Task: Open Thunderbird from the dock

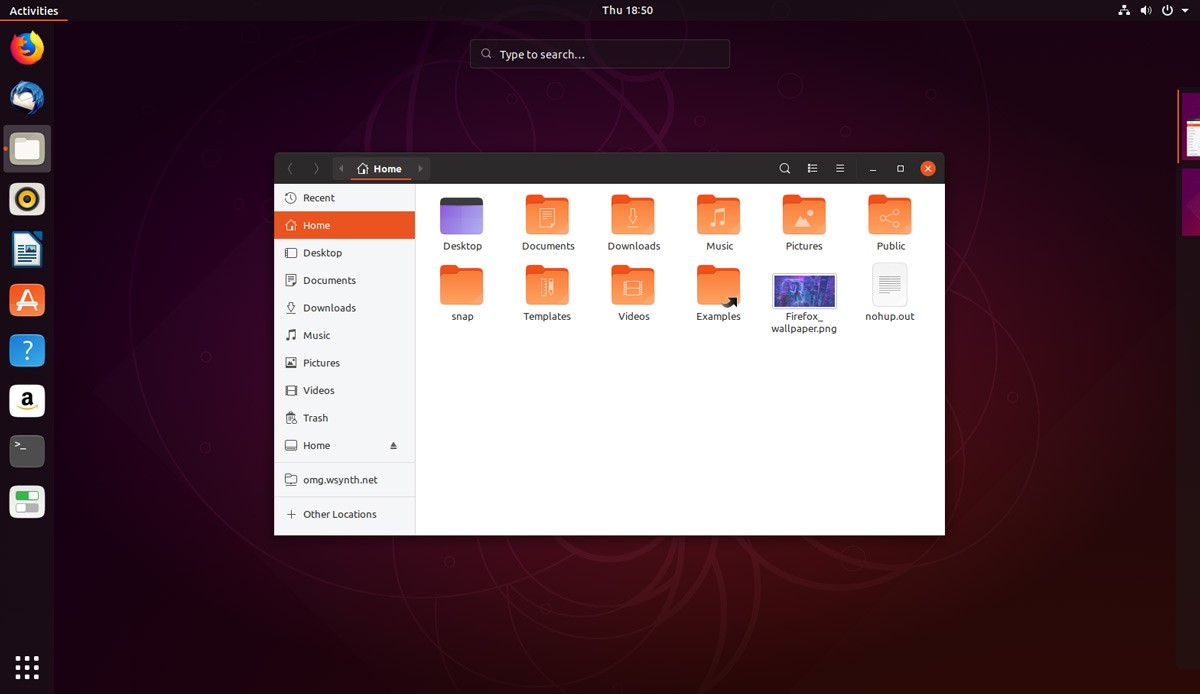Action: [27, 97]
